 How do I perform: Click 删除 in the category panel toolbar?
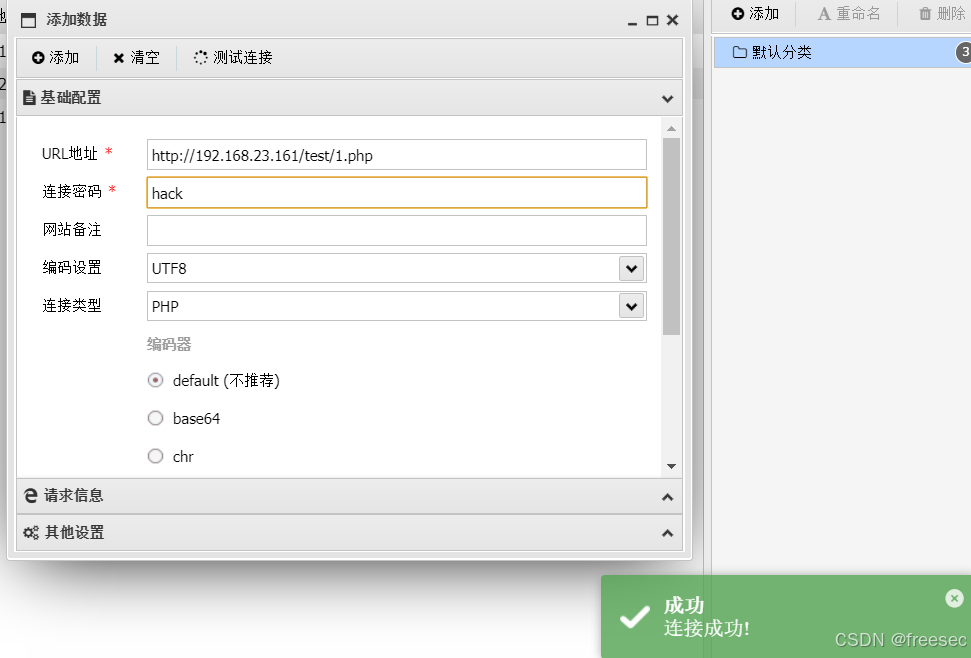click(x=942, y=14)
